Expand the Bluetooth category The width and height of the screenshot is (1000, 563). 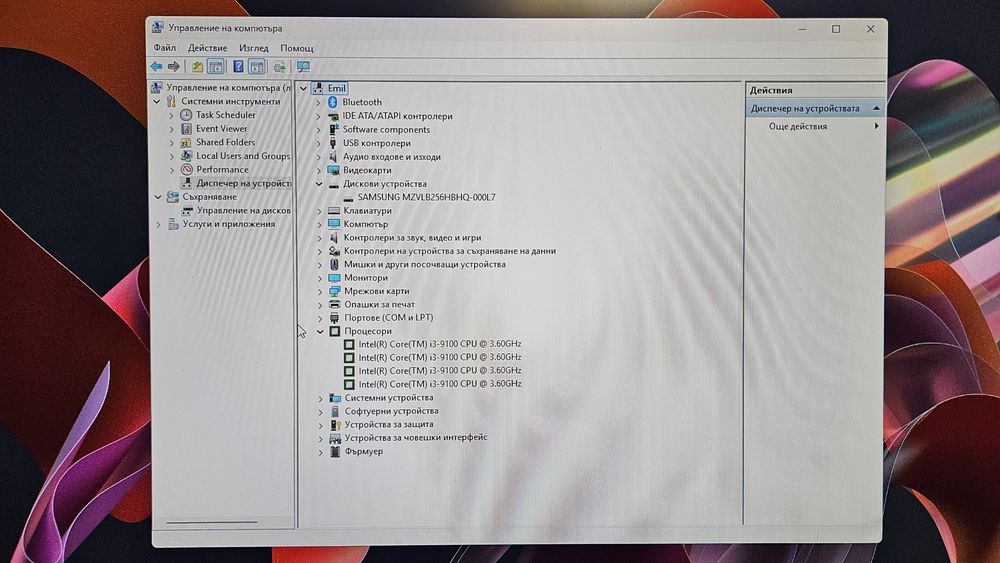pyautogui.click(x=318, y=103)
